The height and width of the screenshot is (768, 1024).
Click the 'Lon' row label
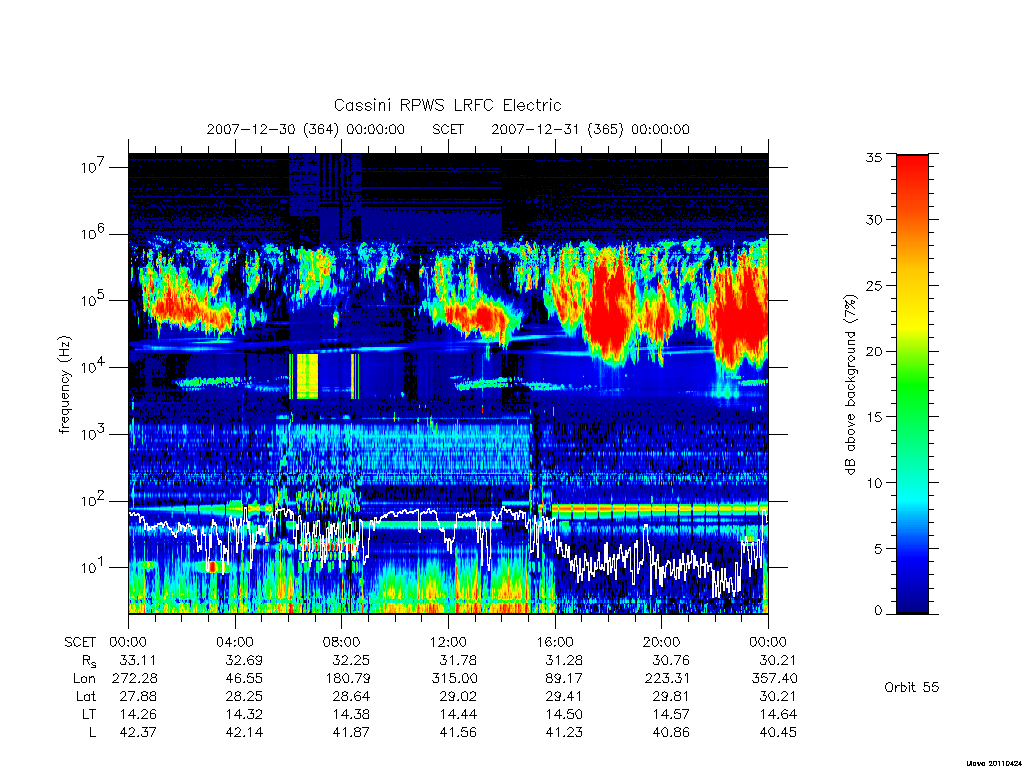(84, 679)
